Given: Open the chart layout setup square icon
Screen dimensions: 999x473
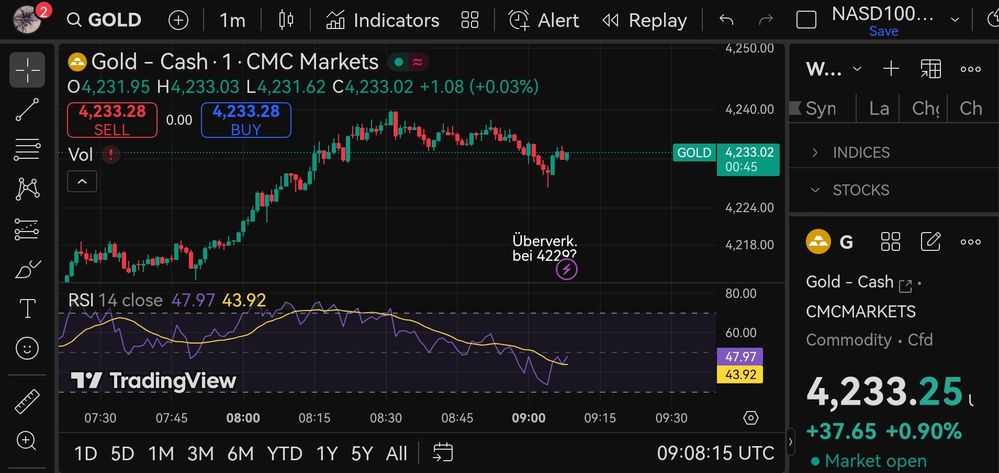Looking at the screenshot, I should 807,20.
